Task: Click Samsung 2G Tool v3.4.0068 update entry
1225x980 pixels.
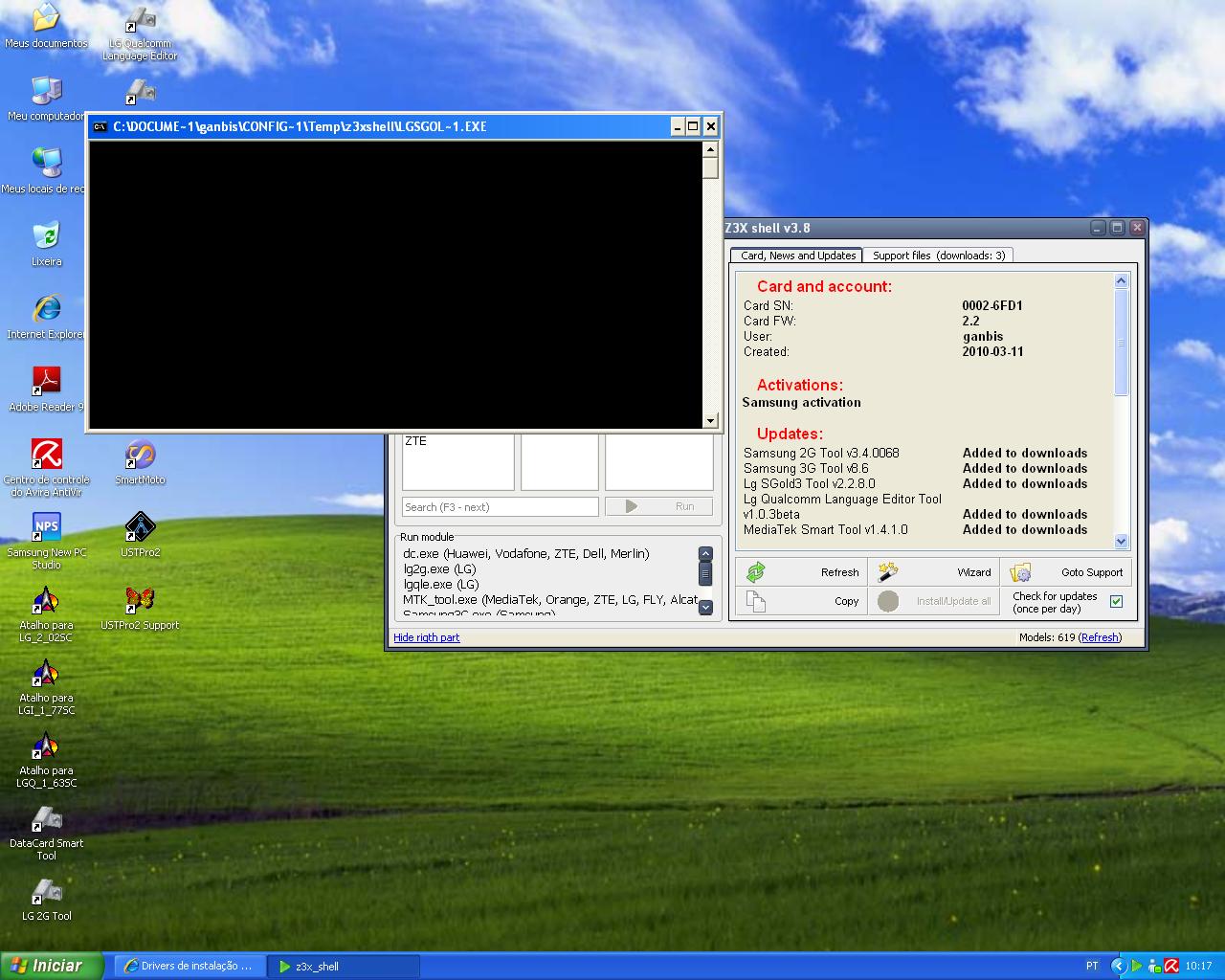Action: point(821,454)
